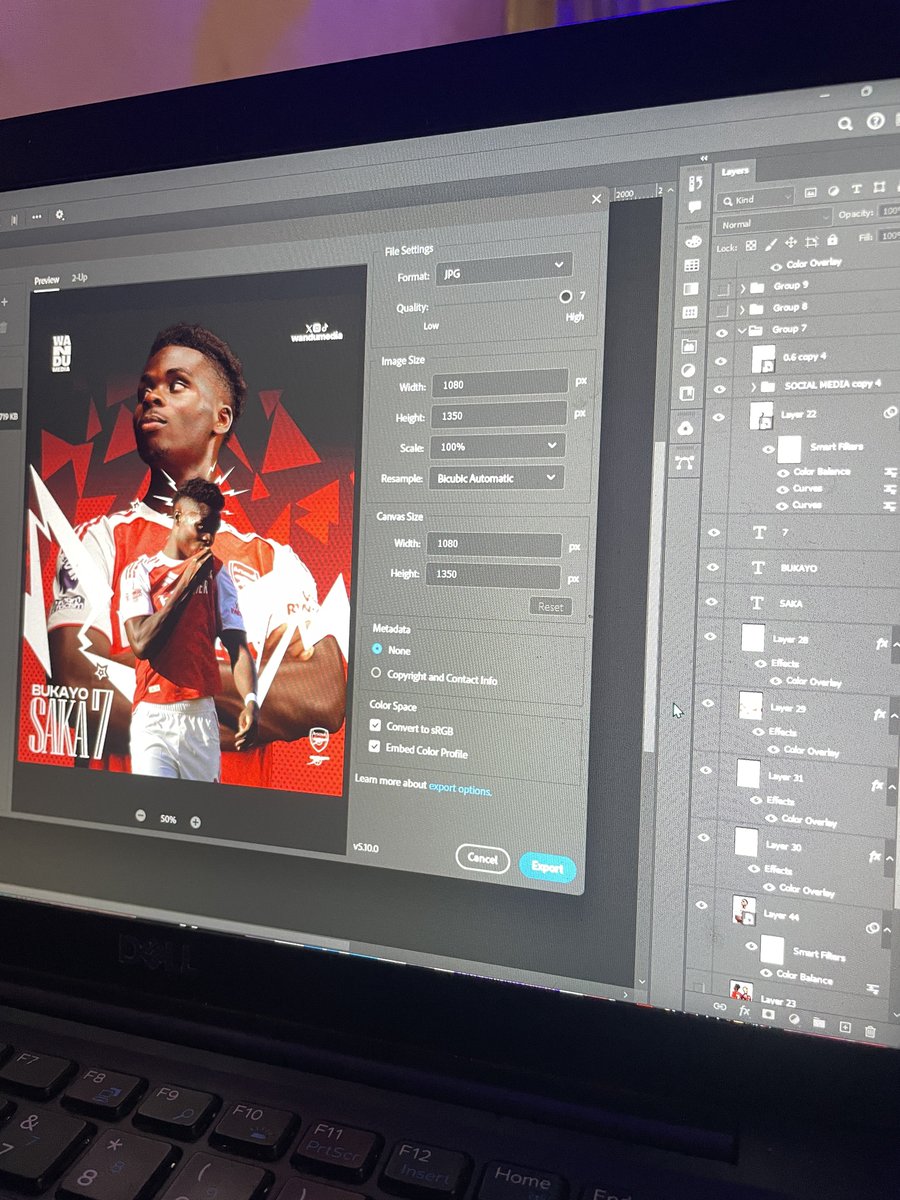Open the Adjustments panel icon
The image size is (900, 1200).
pyautogui.click(x=688, y=371)
